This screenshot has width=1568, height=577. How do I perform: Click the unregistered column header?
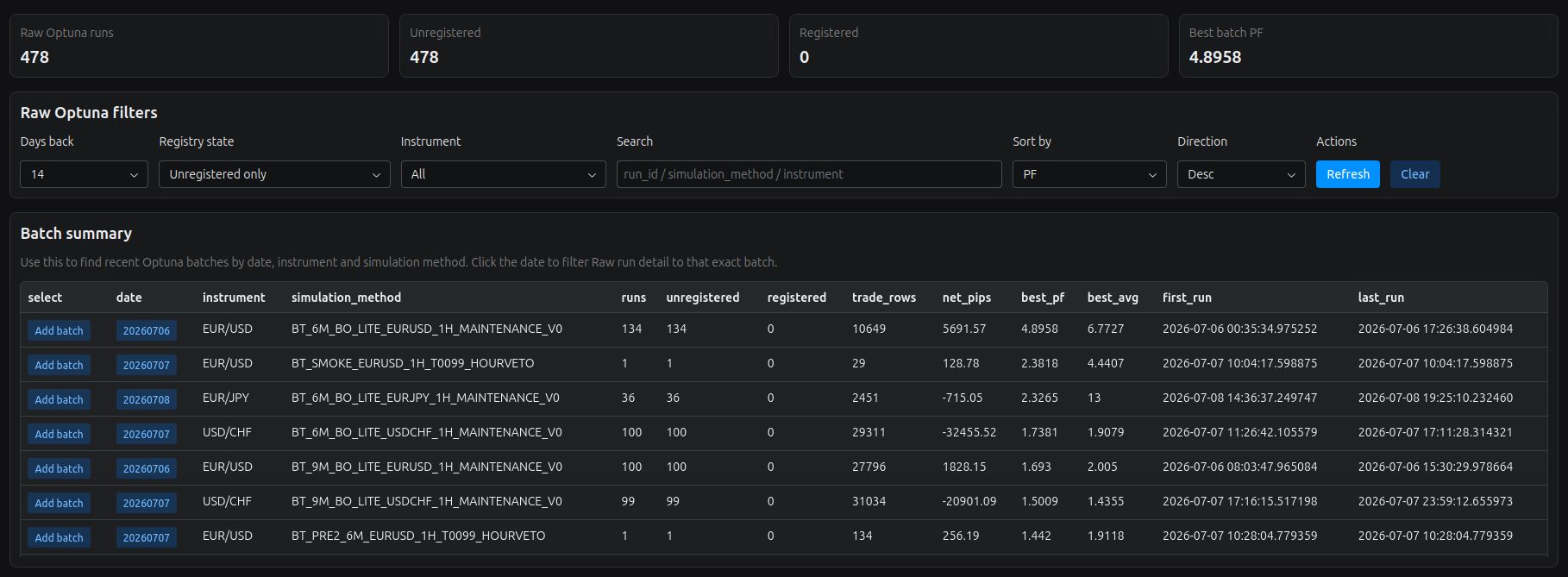703,298
